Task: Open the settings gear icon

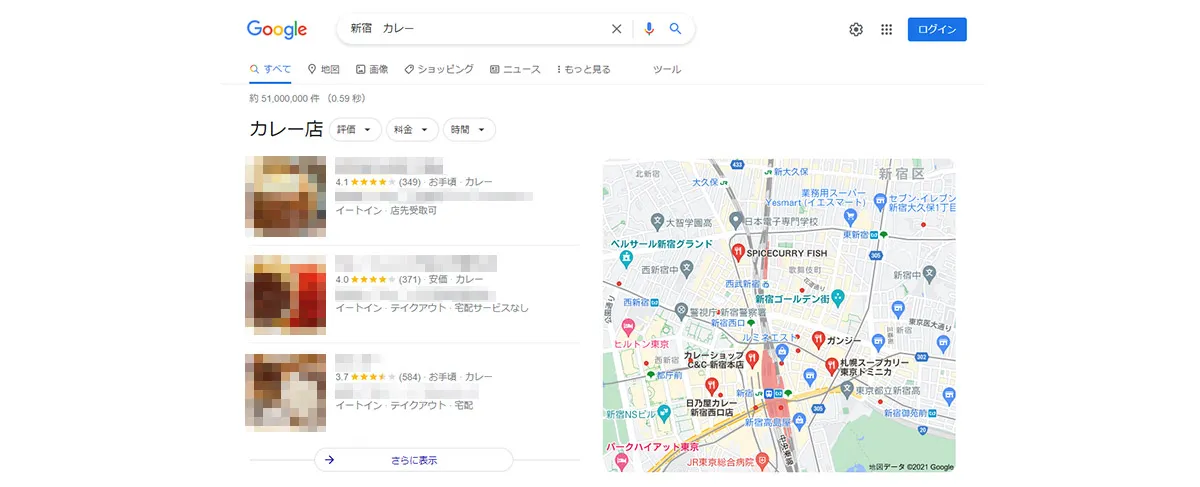Action: pos(856,30)
